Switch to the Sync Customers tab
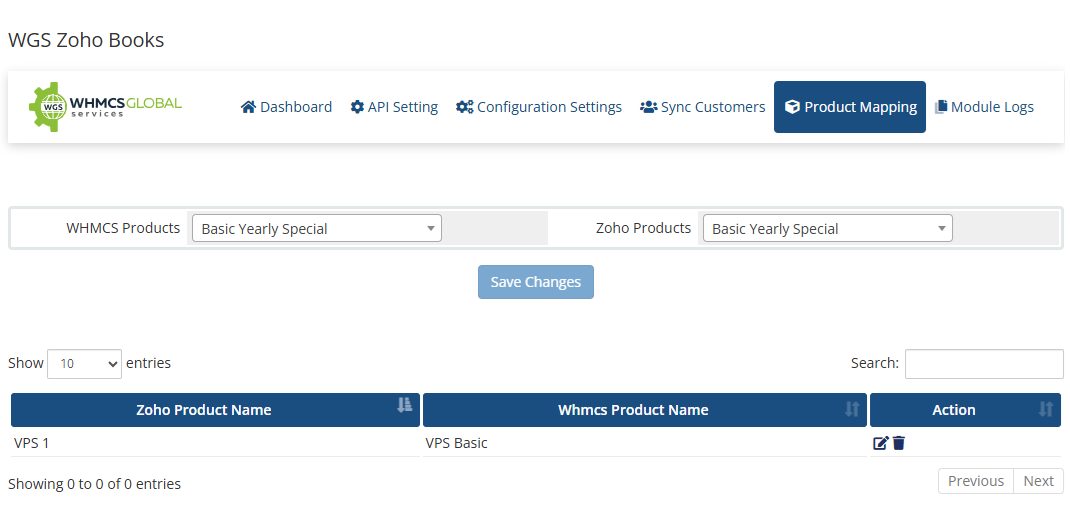Viewport: 1070px width, 511px height. pyautogui.click(x=702, y=107)
